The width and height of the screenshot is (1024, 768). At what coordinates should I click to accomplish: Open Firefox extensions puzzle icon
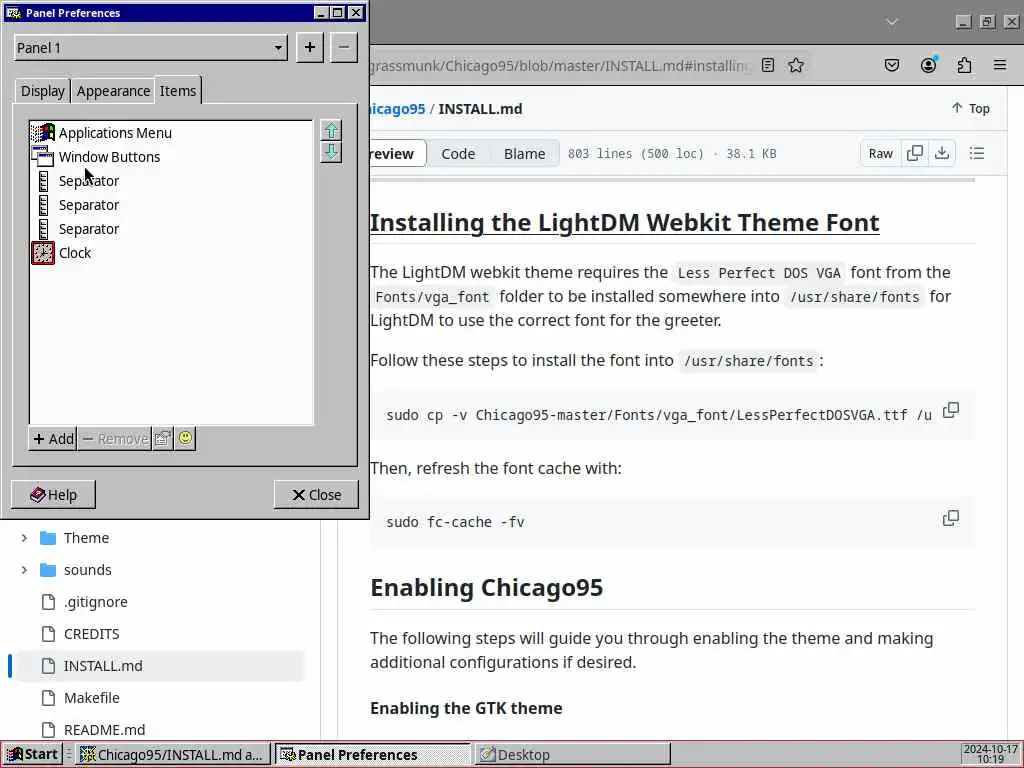964,65
